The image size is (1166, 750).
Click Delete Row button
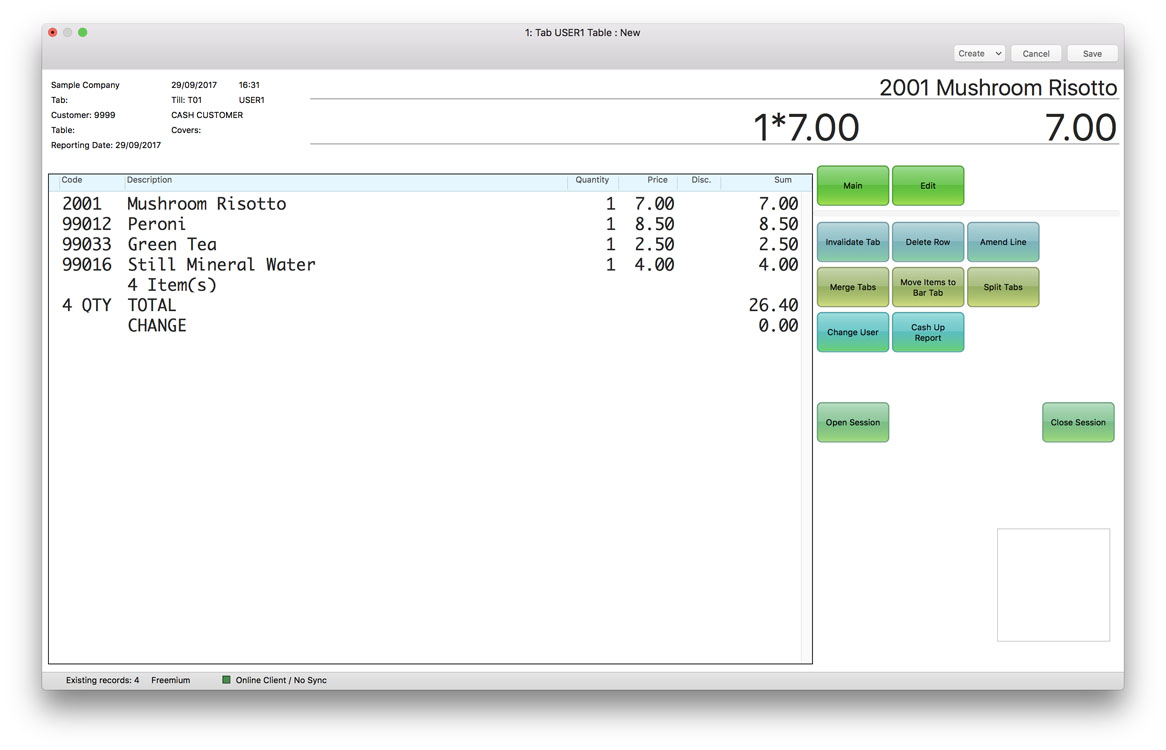pyautogui.click(x=928, y=242)
